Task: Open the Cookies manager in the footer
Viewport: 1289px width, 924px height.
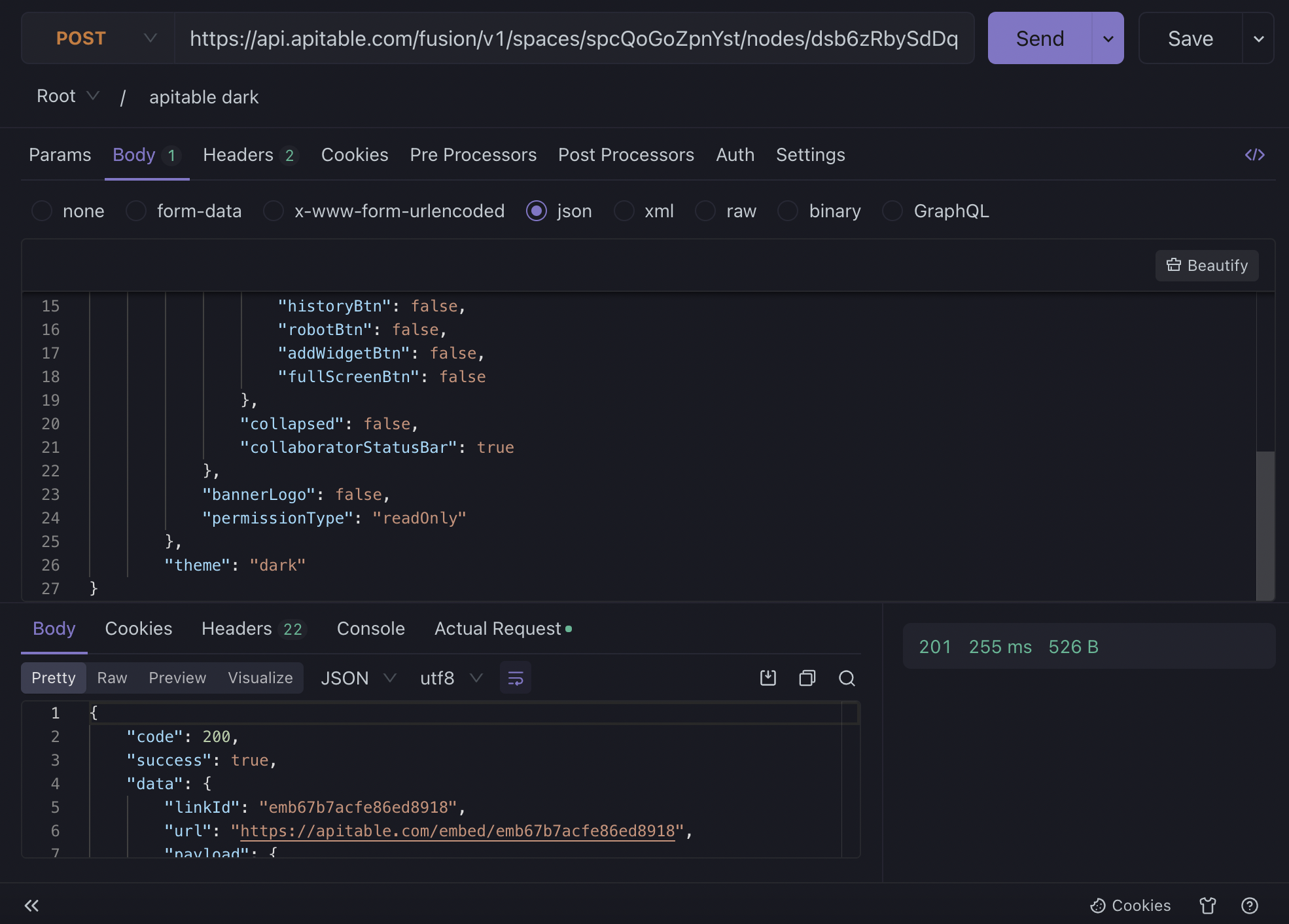Action: [x=1130, y=906]
